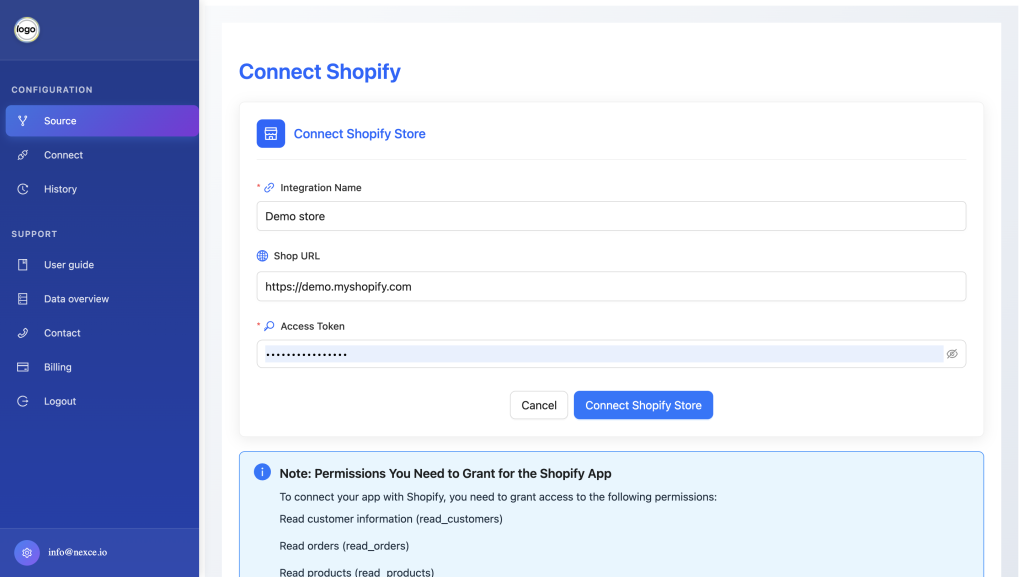Screen dimensions: 1024x577
Task: Click the Connect Shopify Store button
Action: [x=643, y=405]
